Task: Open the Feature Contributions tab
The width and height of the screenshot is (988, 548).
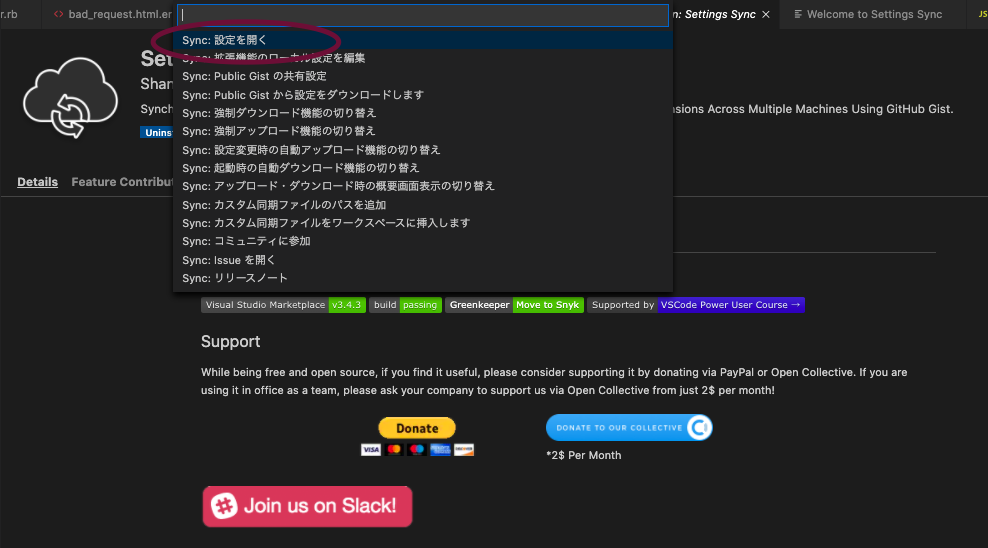Action: tap(122, 182)
